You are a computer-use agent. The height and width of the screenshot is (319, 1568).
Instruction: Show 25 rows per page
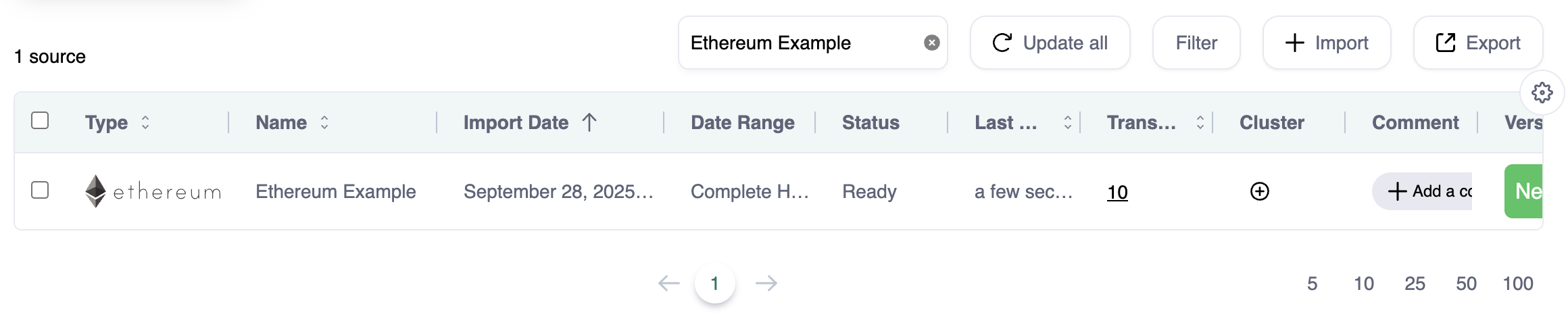pos(1415,284)
